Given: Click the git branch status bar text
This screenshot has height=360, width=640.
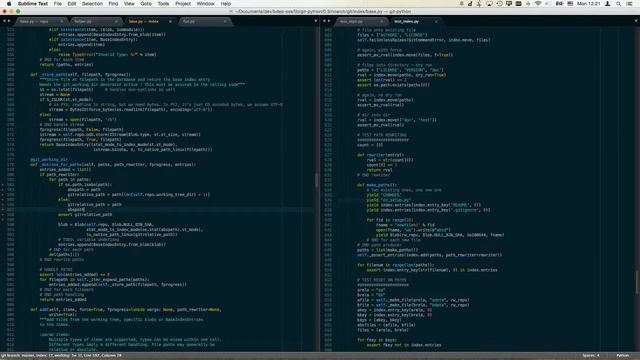Looking at the screenshot, I should point(61,356).
